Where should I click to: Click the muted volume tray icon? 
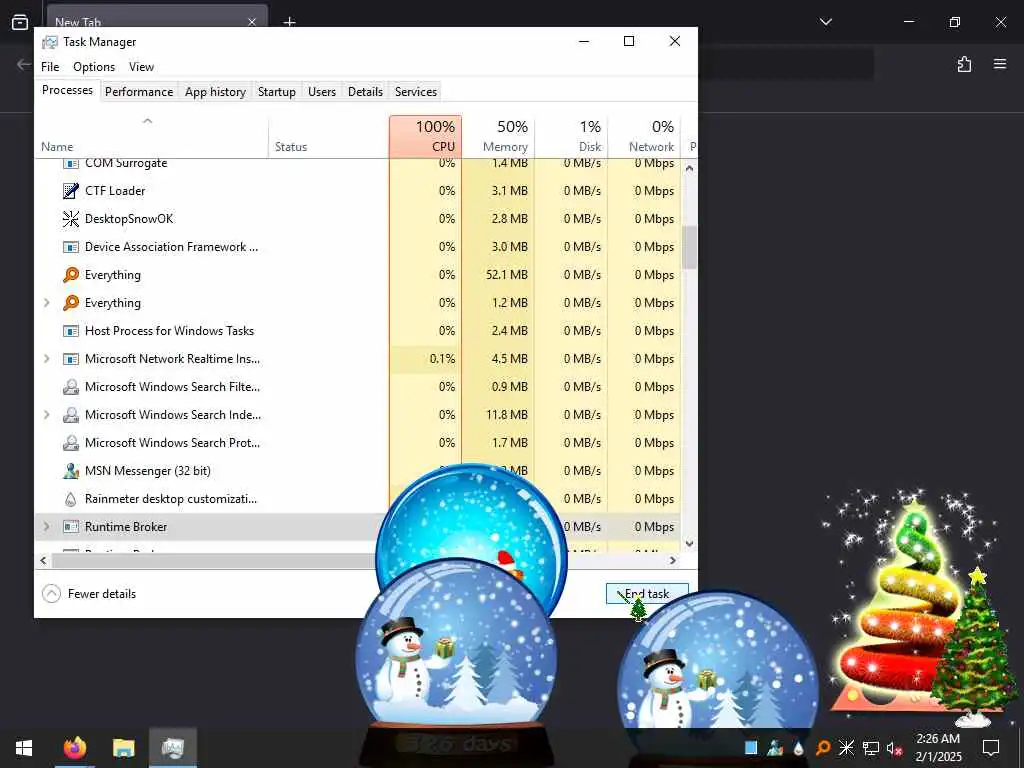(895, 748)
